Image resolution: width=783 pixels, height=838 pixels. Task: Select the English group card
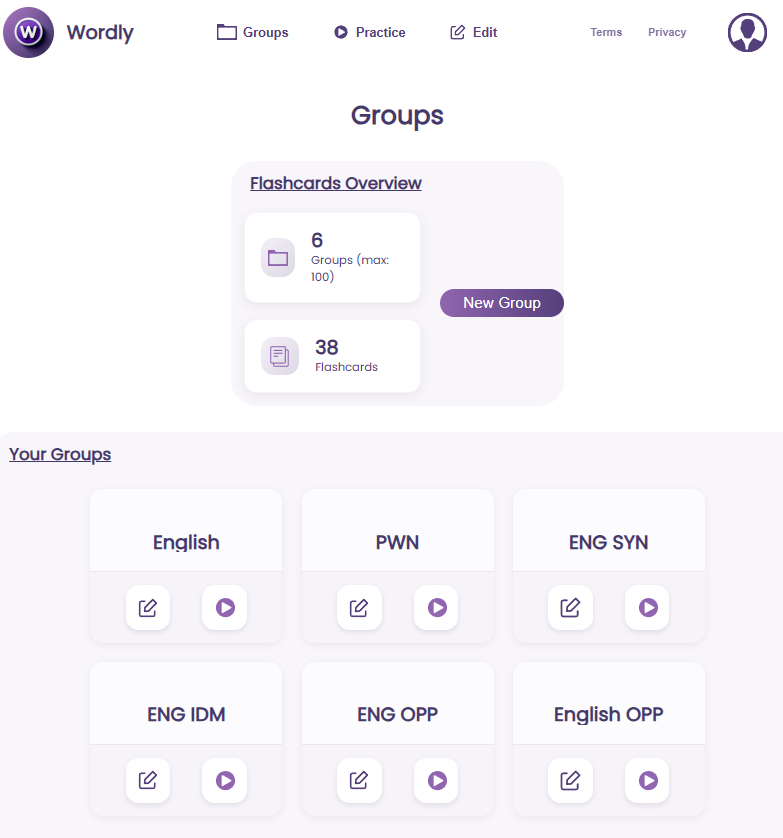(185, 542)
